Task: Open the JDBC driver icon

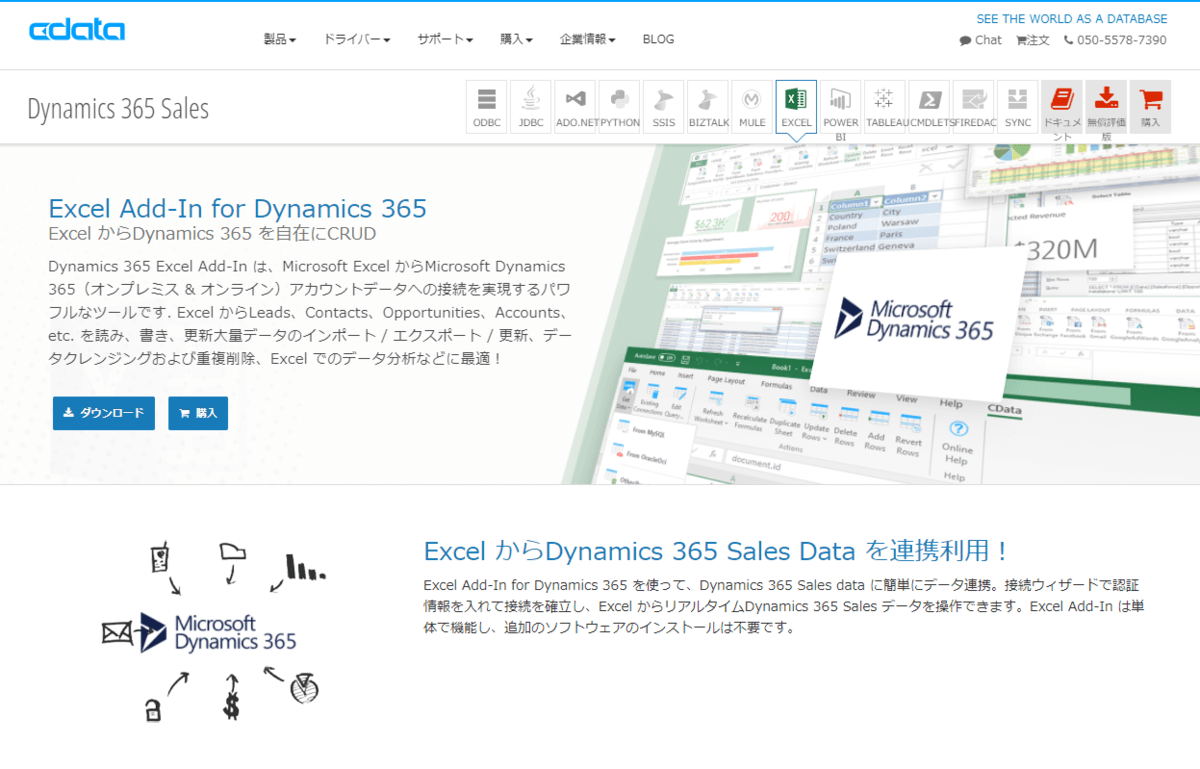Action: point(531,107)
